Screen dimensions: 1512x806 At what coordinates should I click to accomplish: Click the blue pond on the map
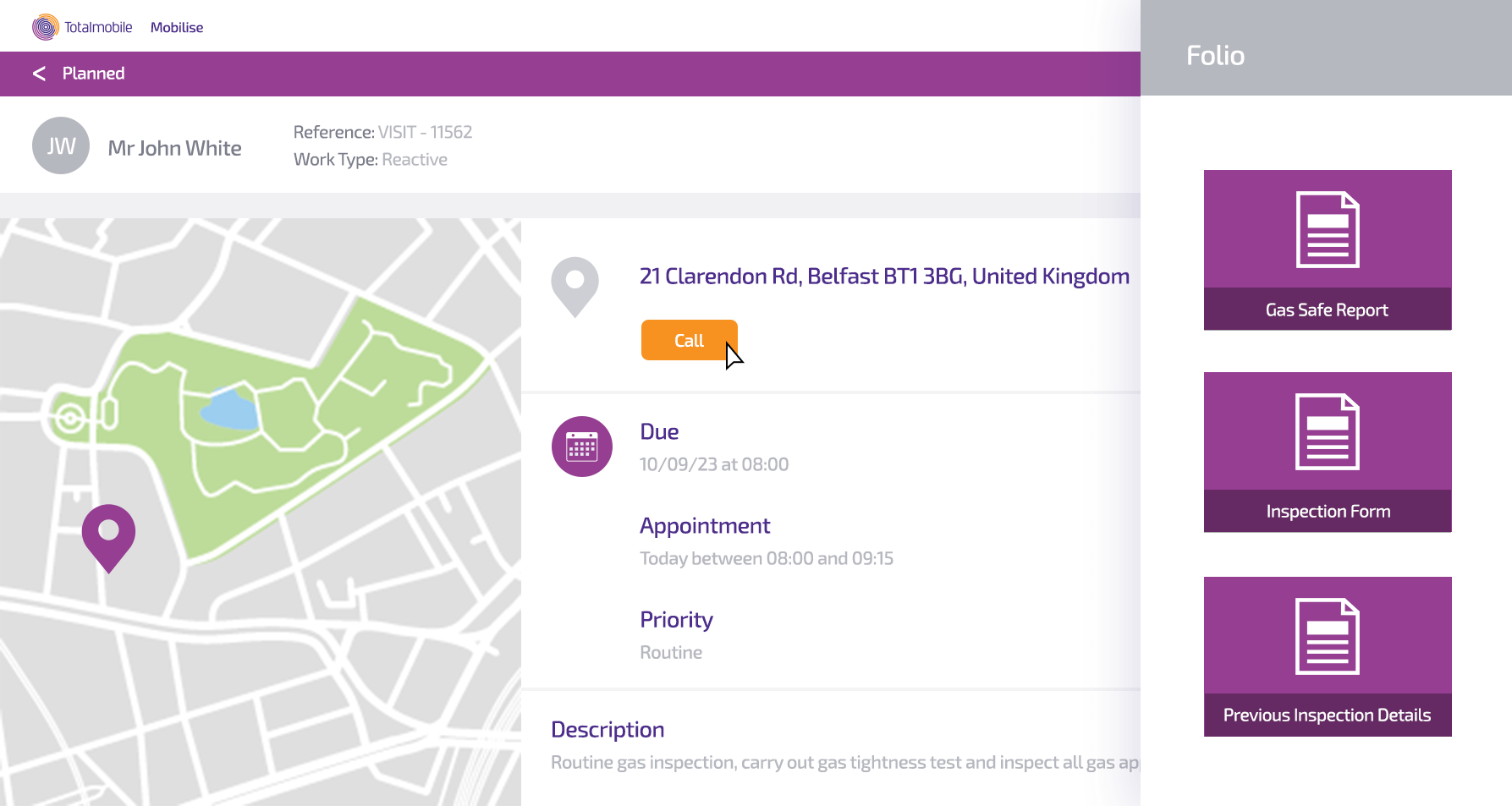228,410
